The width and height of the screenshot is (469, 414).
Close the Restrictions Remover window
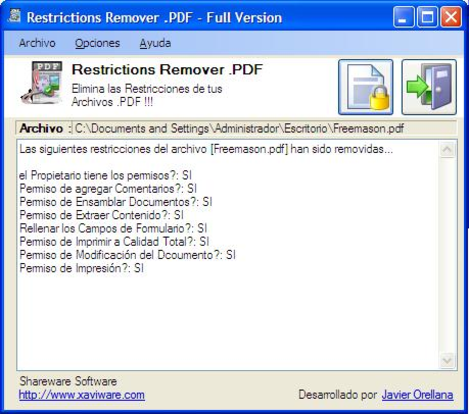(x=451, y=17)
